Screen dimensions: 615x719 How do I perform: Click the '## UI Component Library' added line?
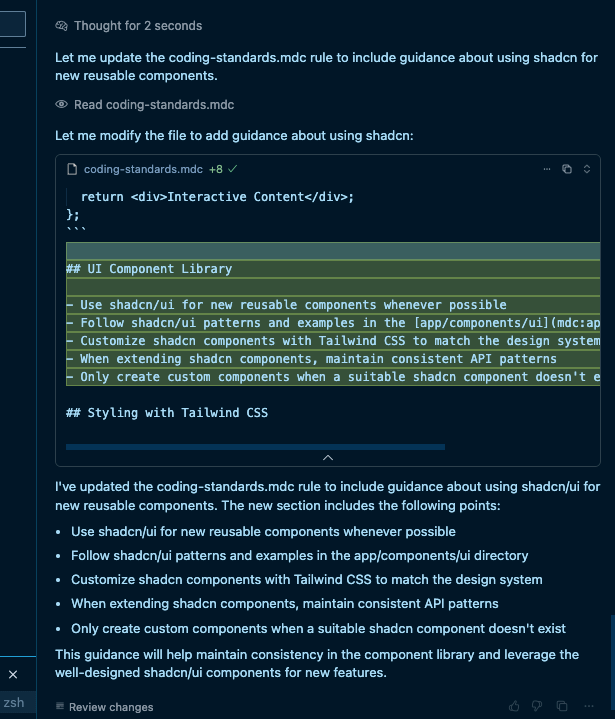[333, 269]
